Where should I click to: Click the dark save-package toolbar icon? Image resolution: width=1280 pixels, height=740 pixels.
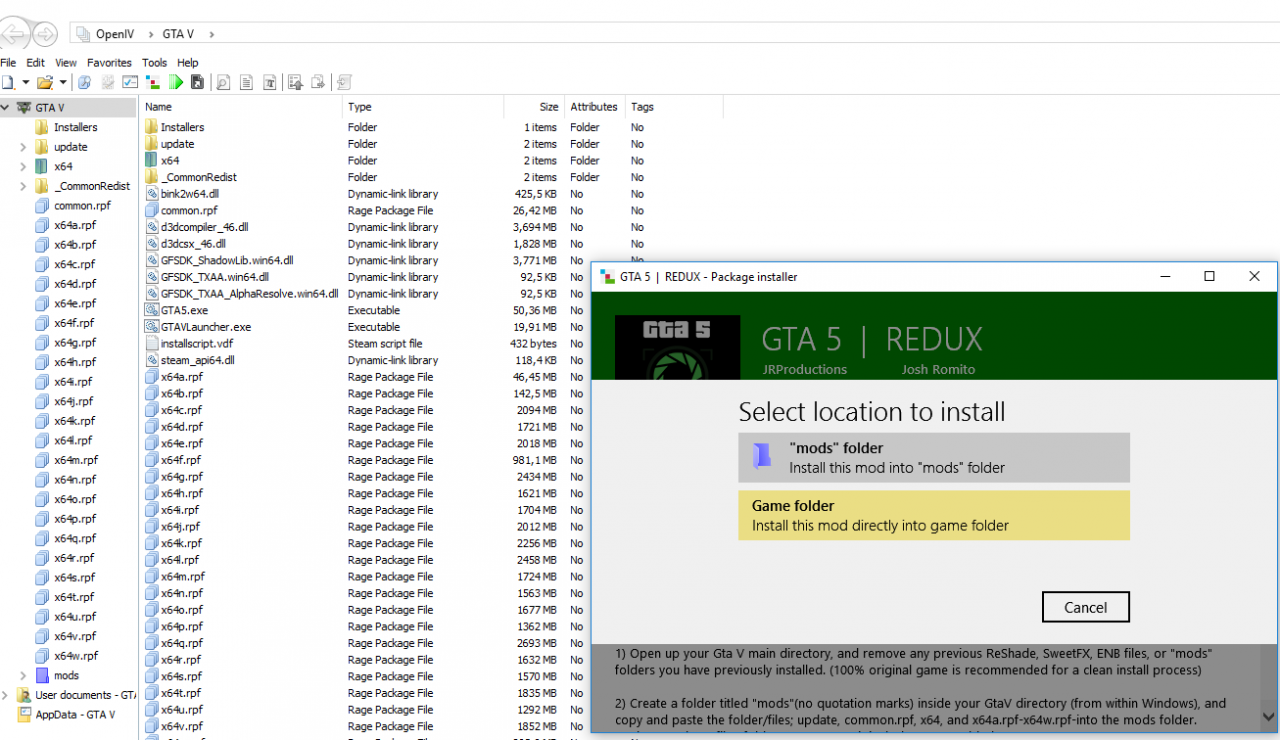[197, 82]
